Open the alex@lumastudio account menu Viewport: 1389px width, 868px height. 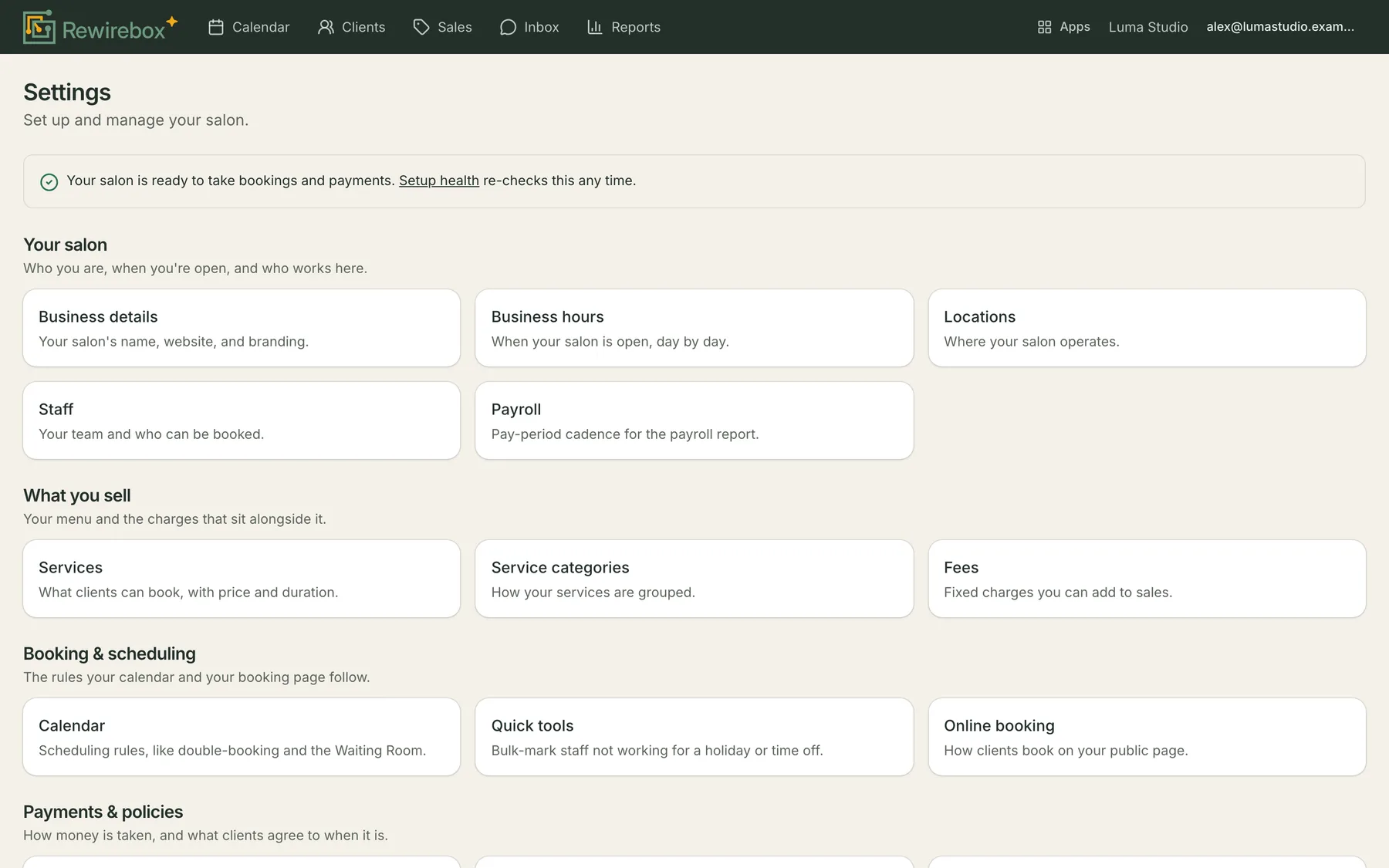point(1280,27)
